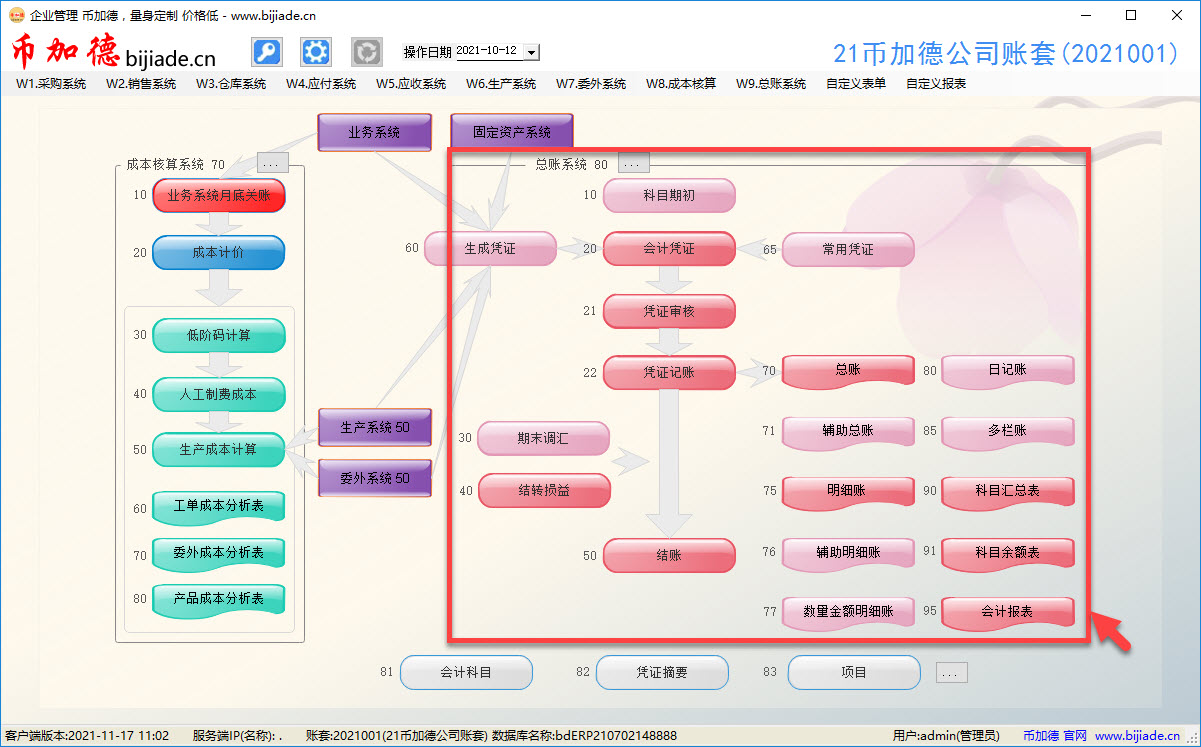
Task: Click the gray refresh icon
Action: pyautogui.click(x=366, y=52)
